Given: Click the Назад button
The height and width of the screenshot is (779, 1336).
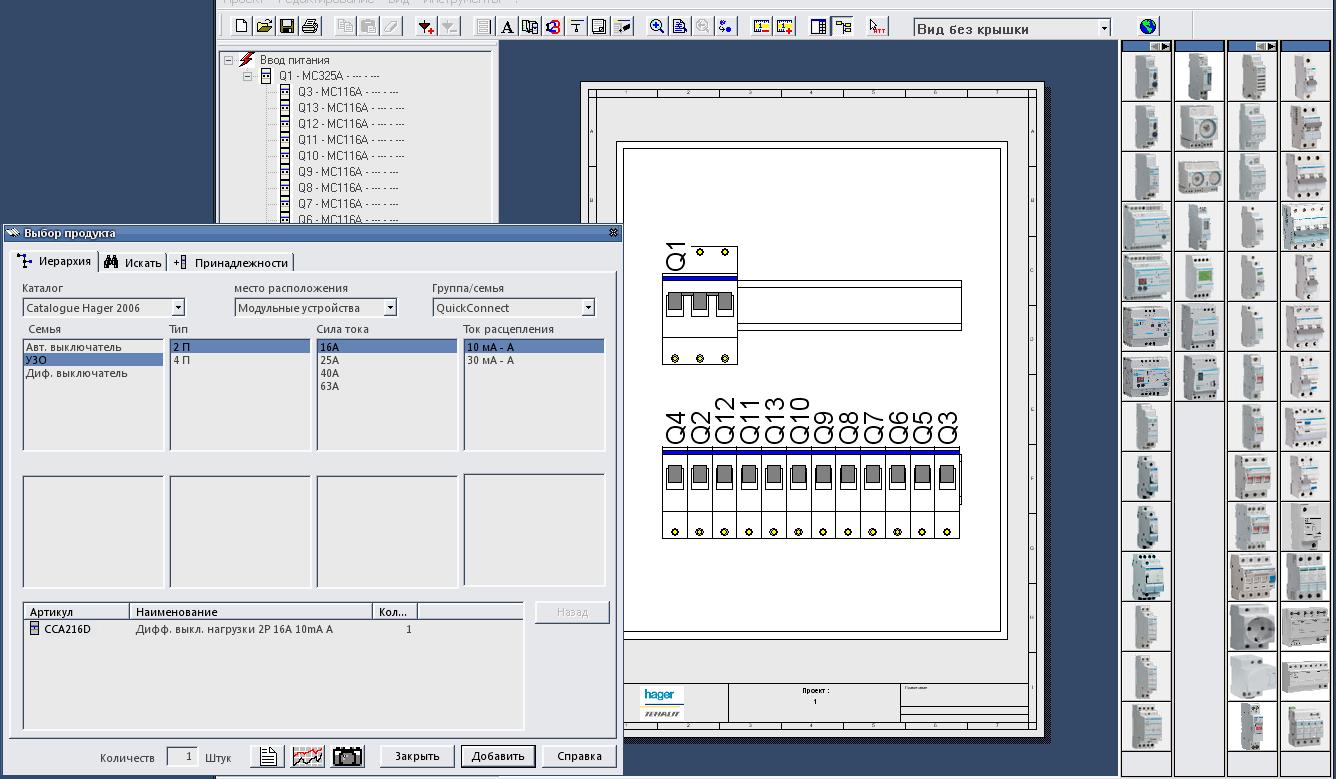Looking at the screenshot, I should pos(572,612).
